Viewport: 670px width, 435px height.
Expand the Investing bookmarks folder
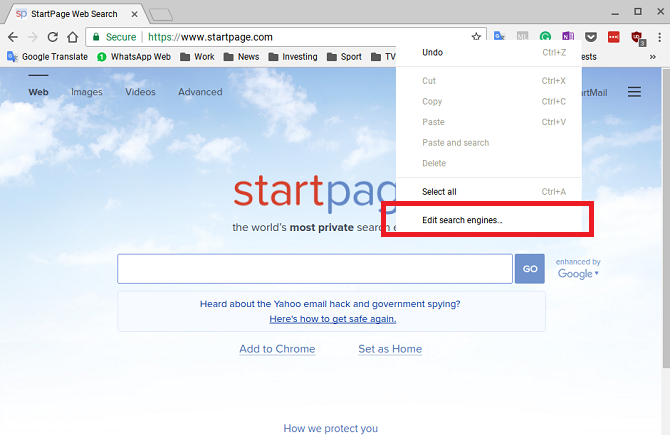point(293,57)
